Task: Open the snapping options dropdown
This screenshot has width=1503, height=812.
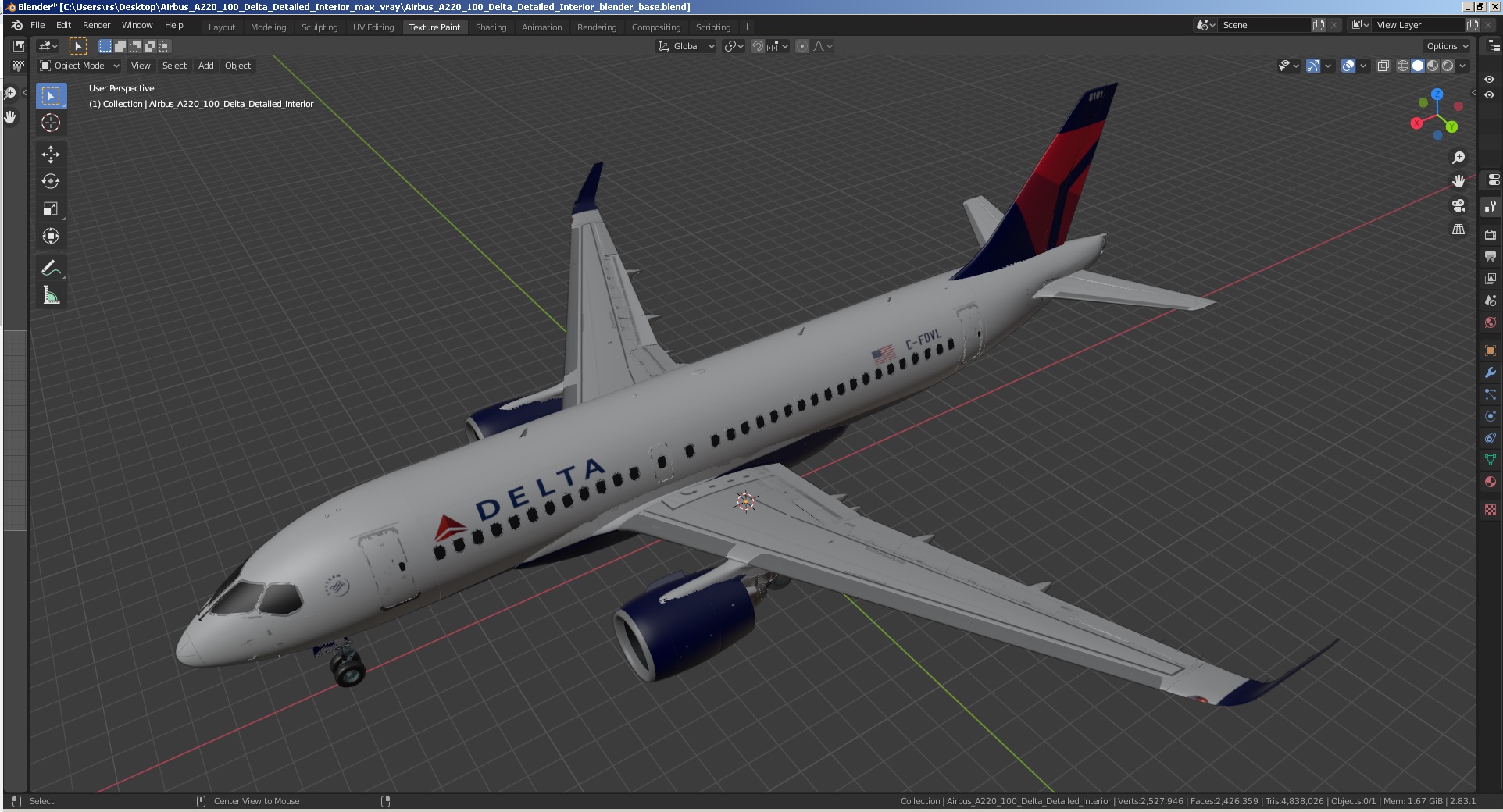Action: pos(777,46)
